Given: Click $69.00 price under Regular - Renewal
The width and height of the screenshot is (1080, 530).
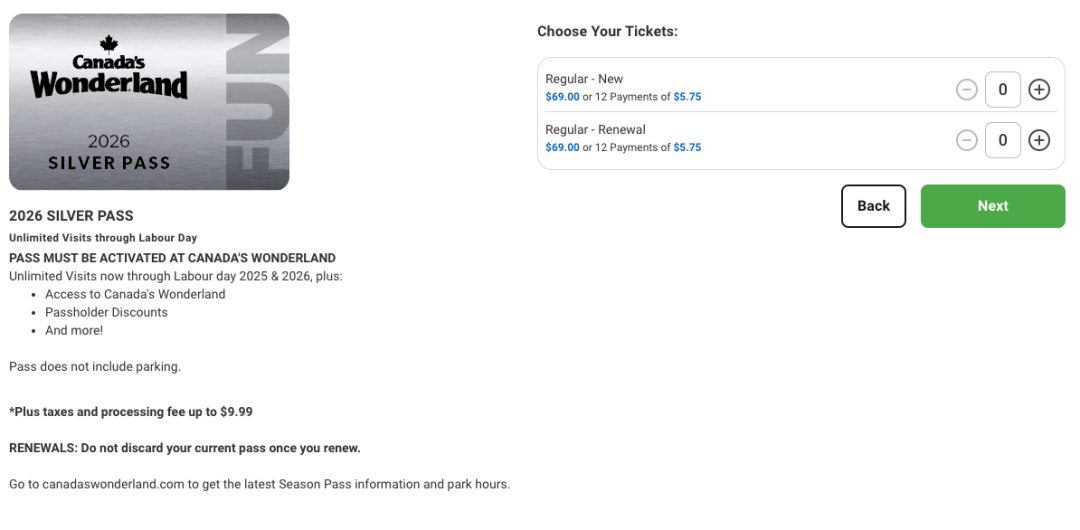Looking at the screenshot, I should click(563, 147).
